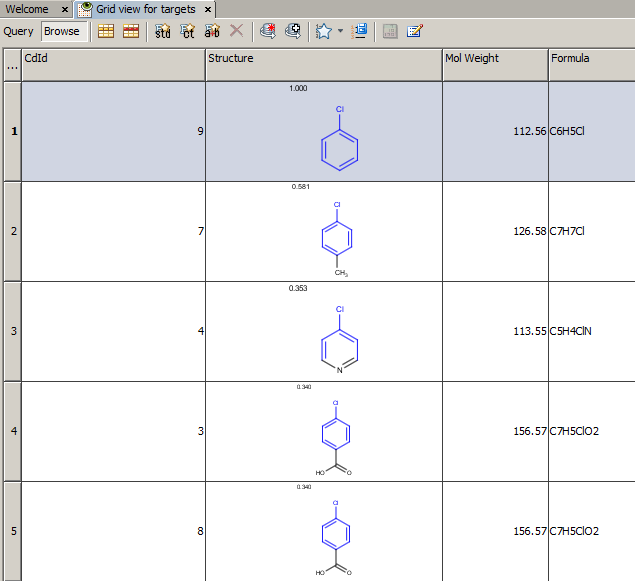The image size is (635, 581).
Task: Select row 3 via its row header
Action: point(12,331)
